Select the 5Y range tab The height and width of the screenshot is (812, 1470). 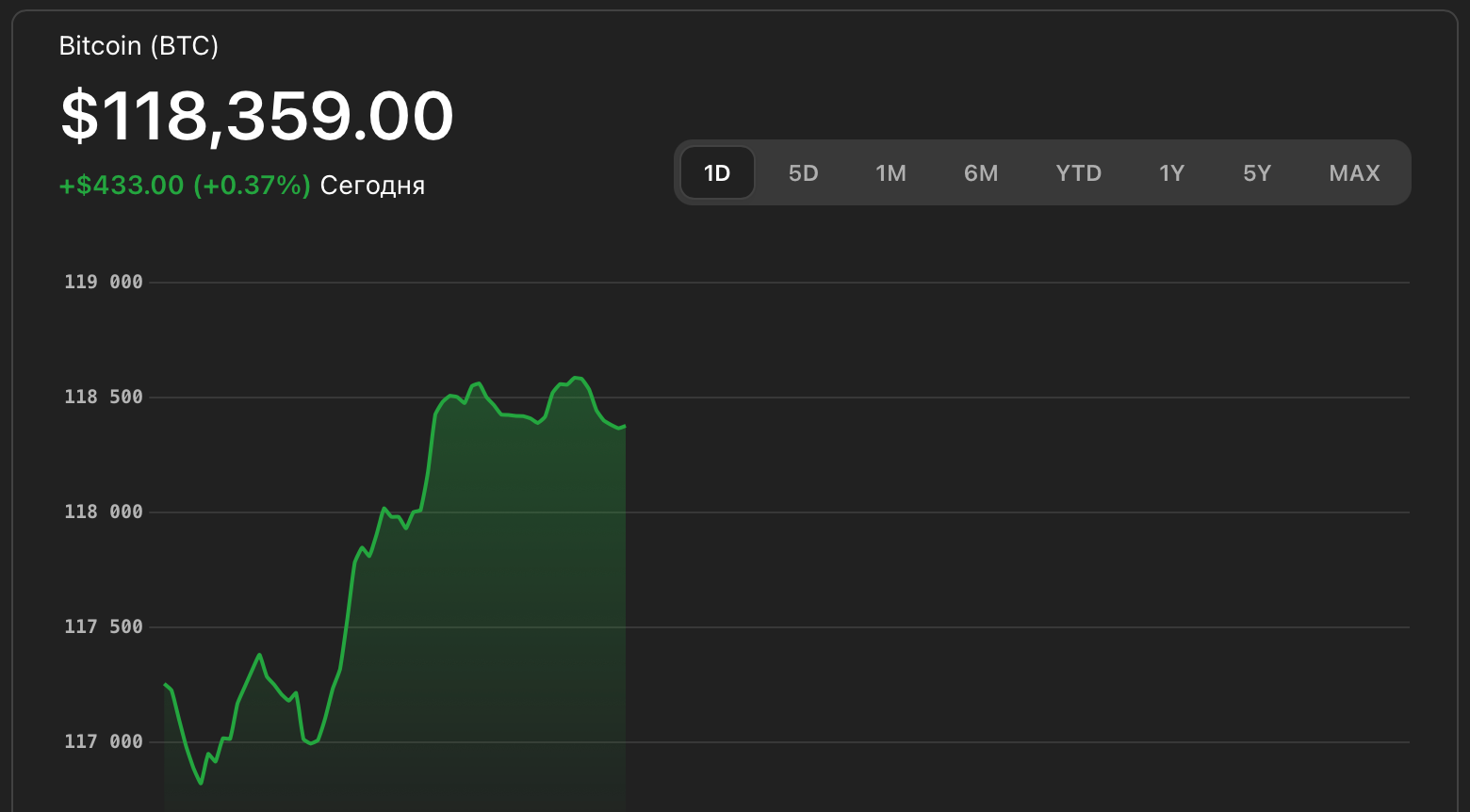[x=1257, y=172]
